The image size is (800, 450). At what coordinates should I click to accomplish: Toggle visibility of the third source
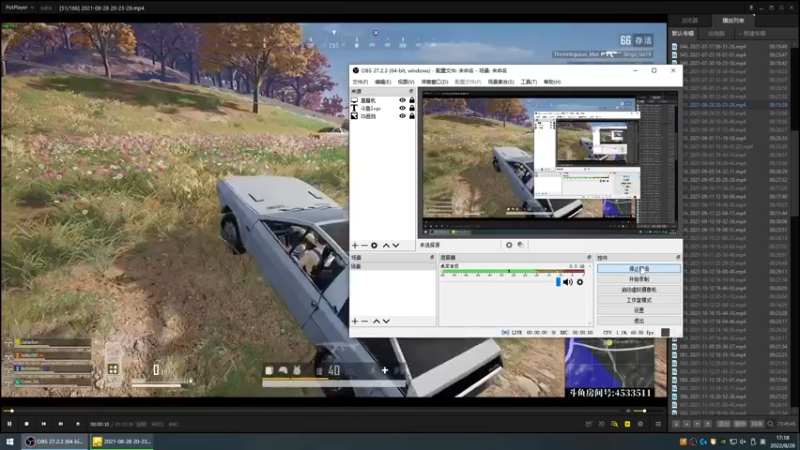(402, 116)
